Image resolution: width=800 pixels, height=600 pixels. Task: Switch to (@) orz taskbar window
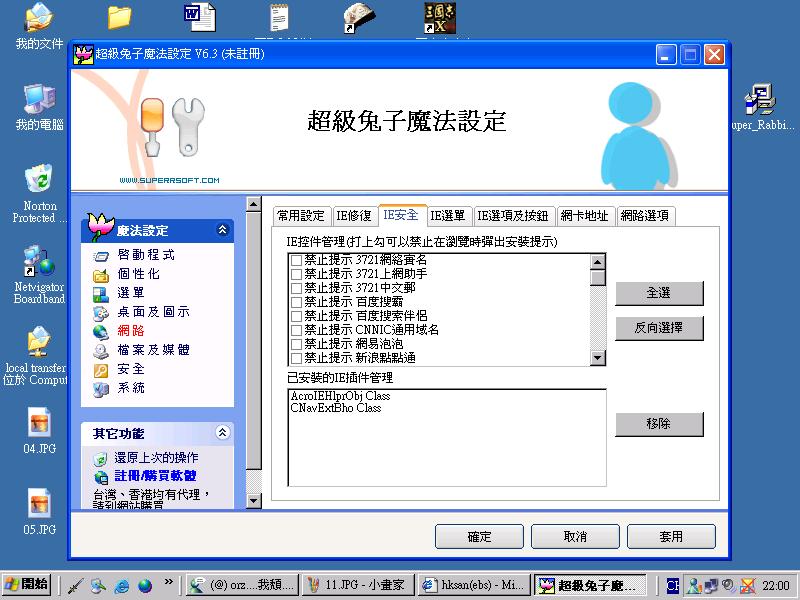click(242, 585)
